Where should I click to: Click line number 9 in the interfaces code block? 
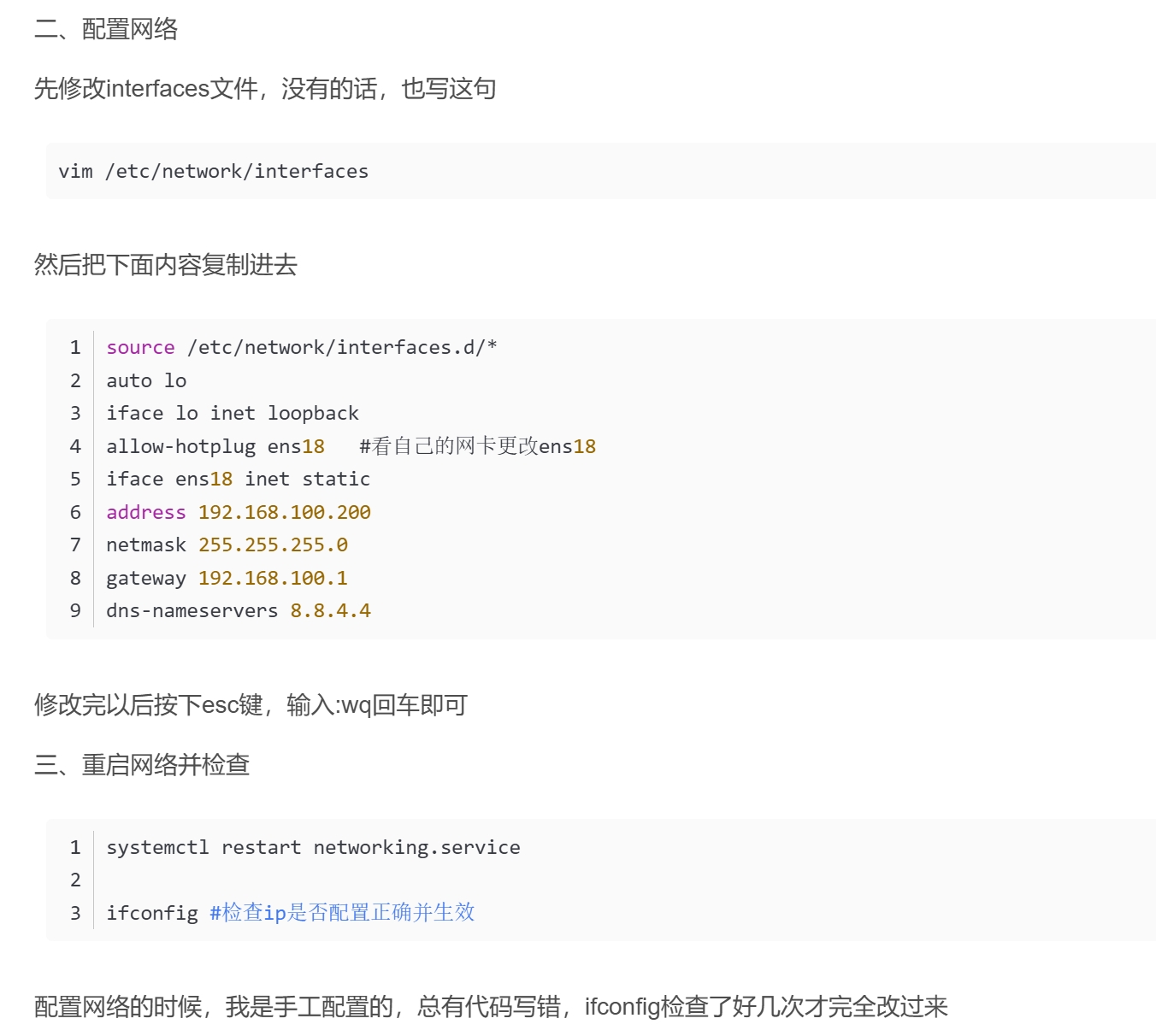75,610
